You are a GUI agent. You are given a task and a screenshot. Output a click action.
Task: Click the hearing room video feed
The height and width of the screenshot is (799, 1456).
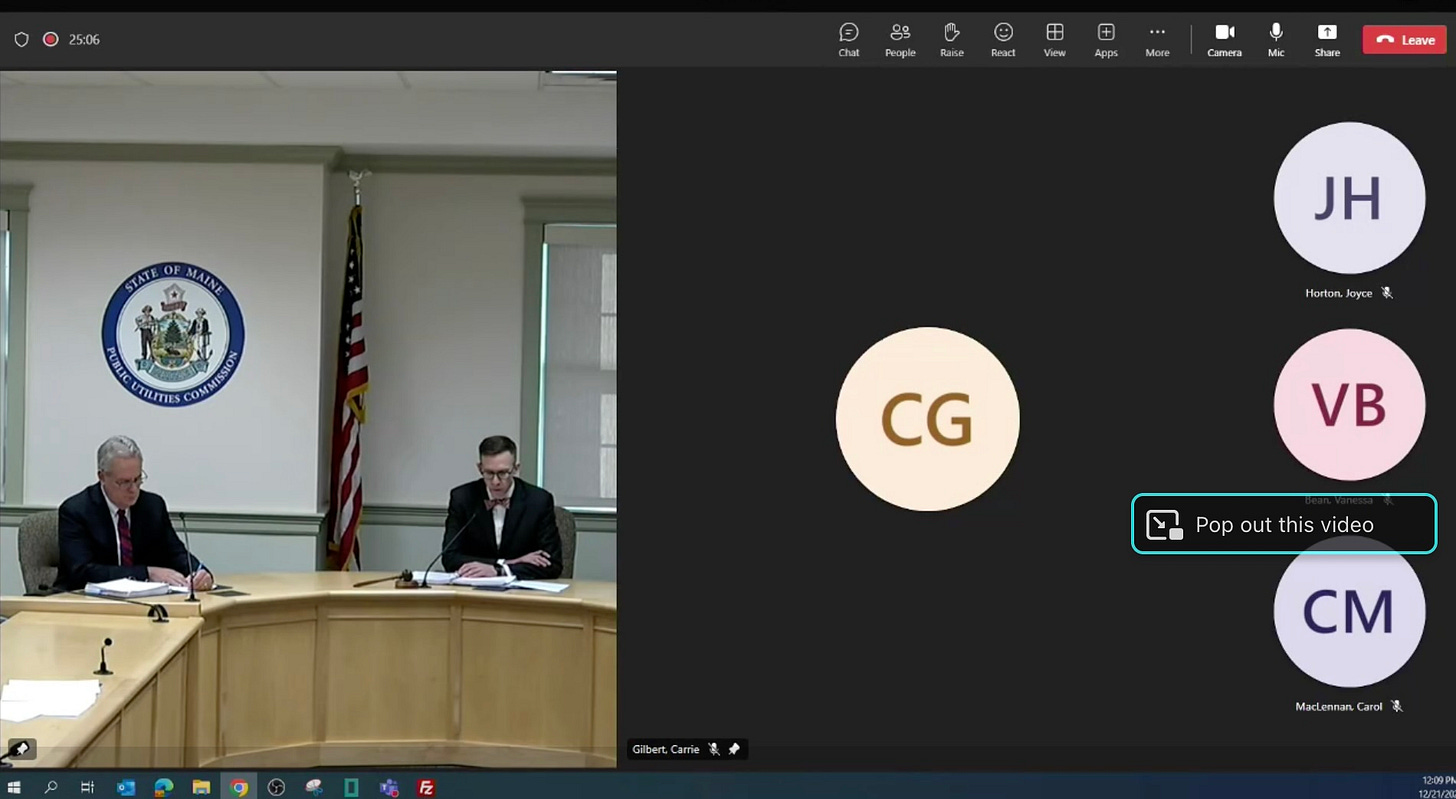pyautogui.click(x=308, y=419)
